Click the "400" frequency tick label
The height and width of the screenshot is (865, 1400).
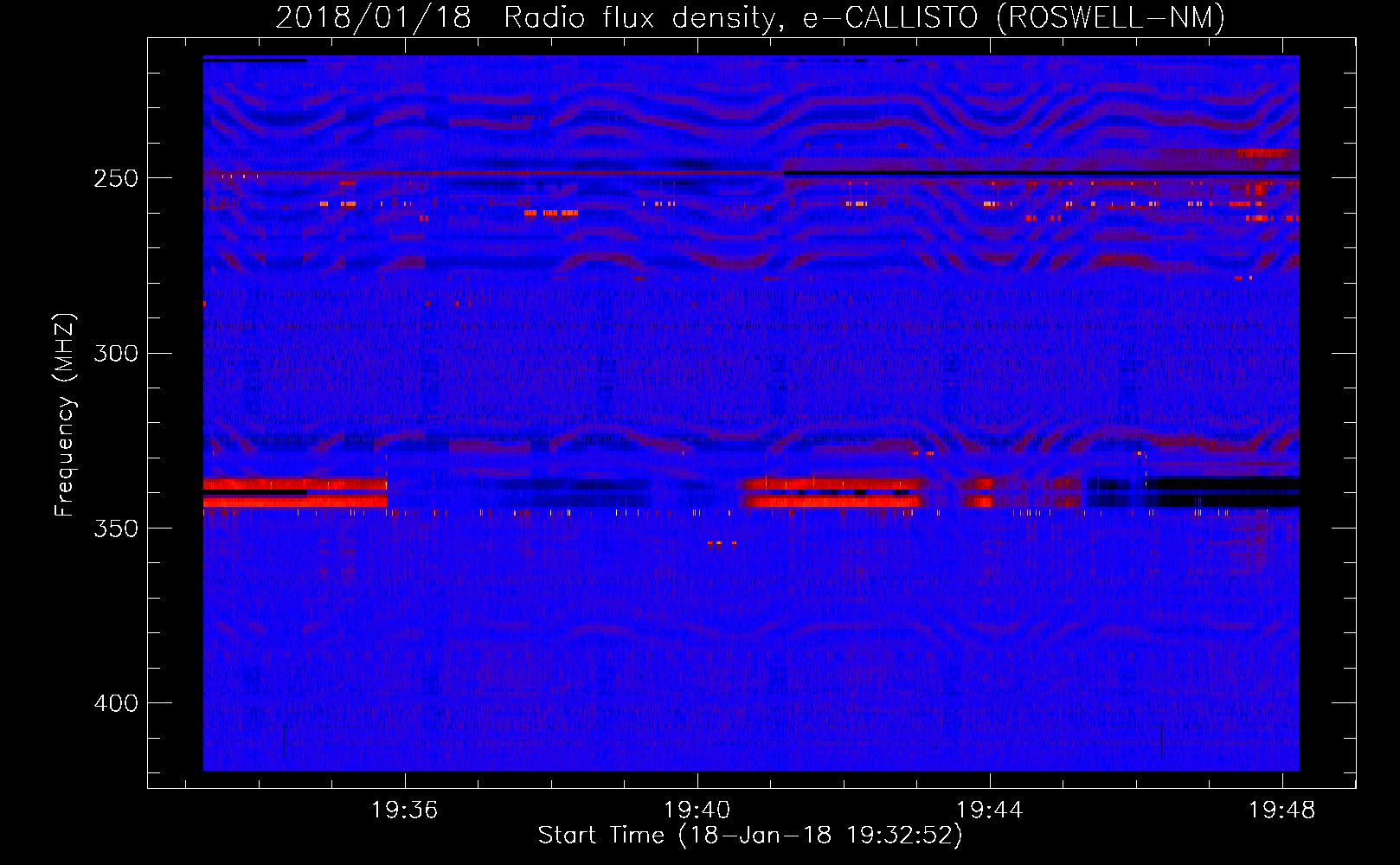[x=116, y=703]
